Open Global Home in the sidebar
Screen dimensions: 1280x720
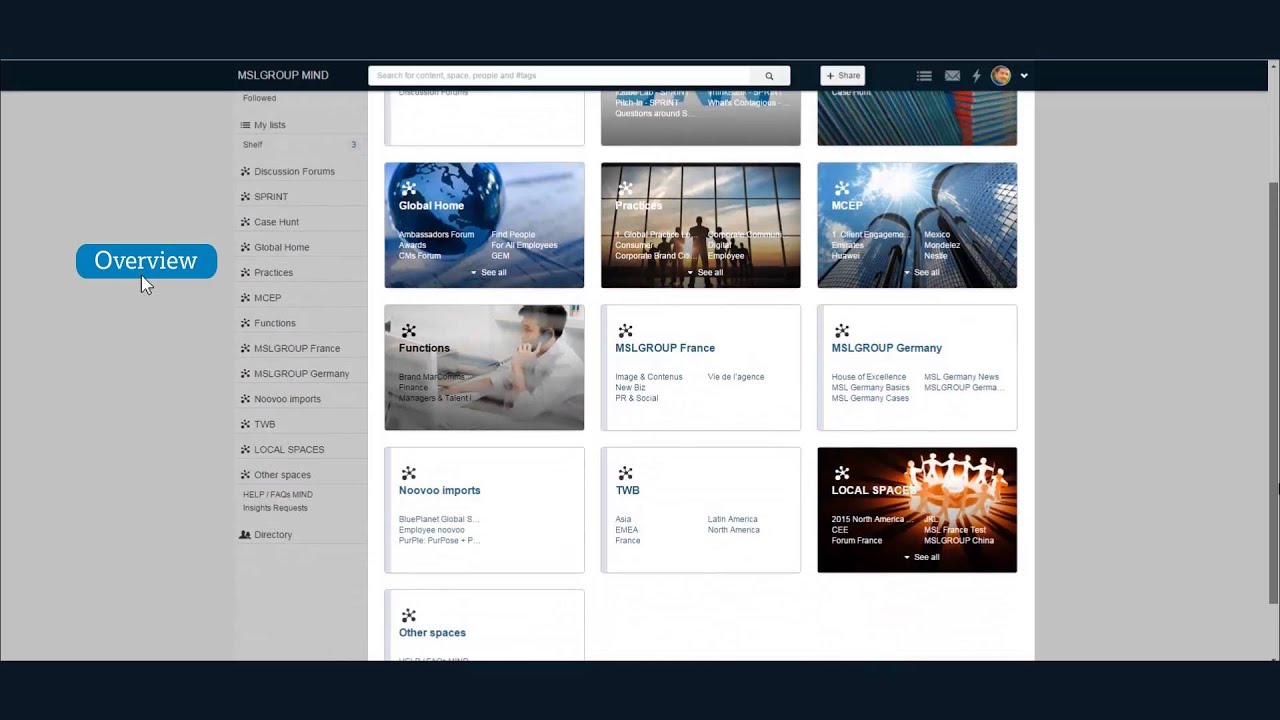[x=282, y=247]
